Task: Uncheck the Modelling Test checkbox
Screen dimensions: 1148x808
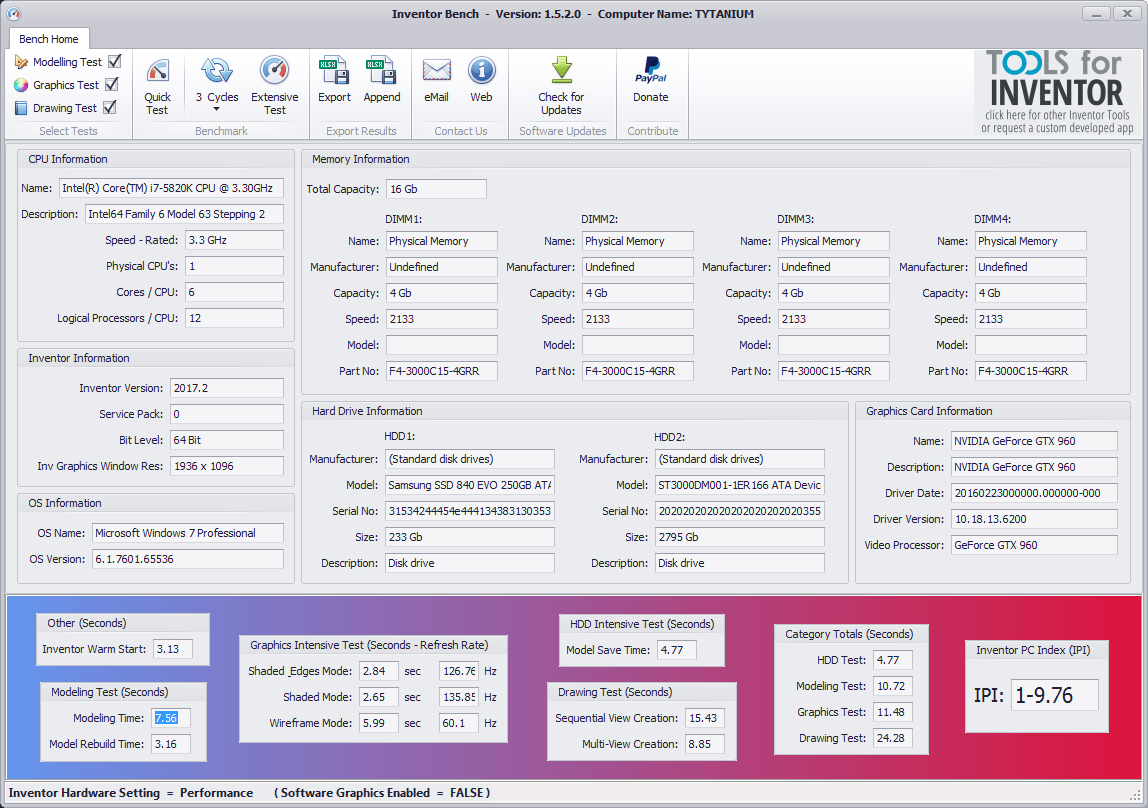Action: tap(113, 61)
